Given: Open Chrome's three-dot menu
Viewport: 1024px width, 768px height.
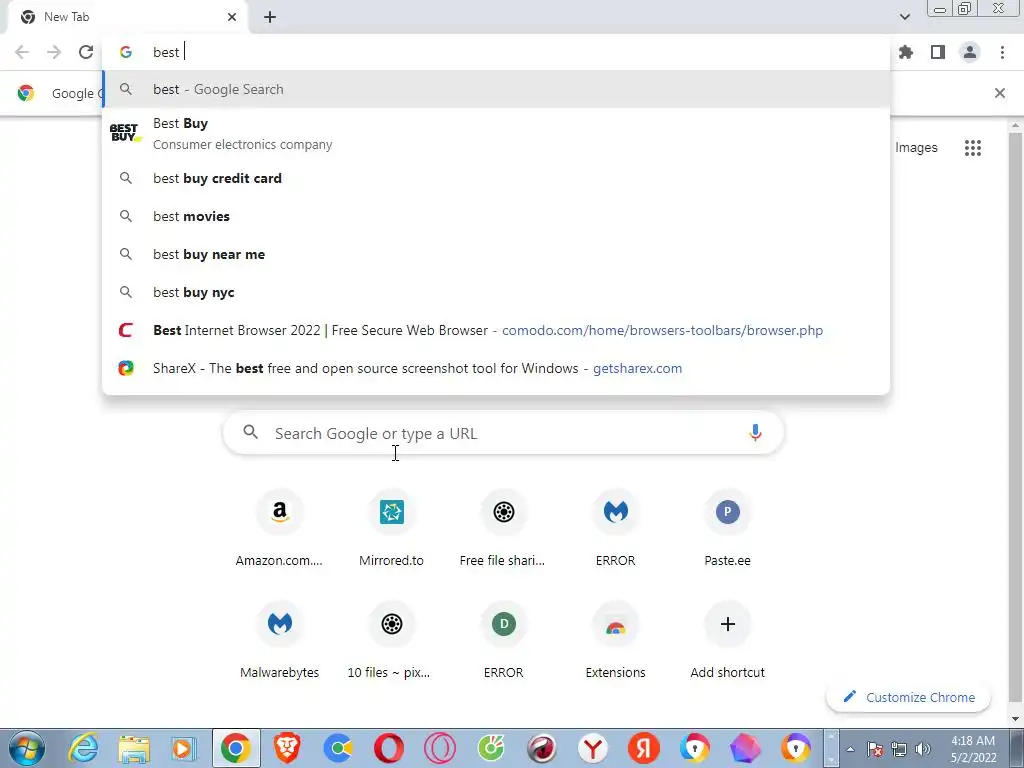Looking at the screenshot, I should 1002,52.
